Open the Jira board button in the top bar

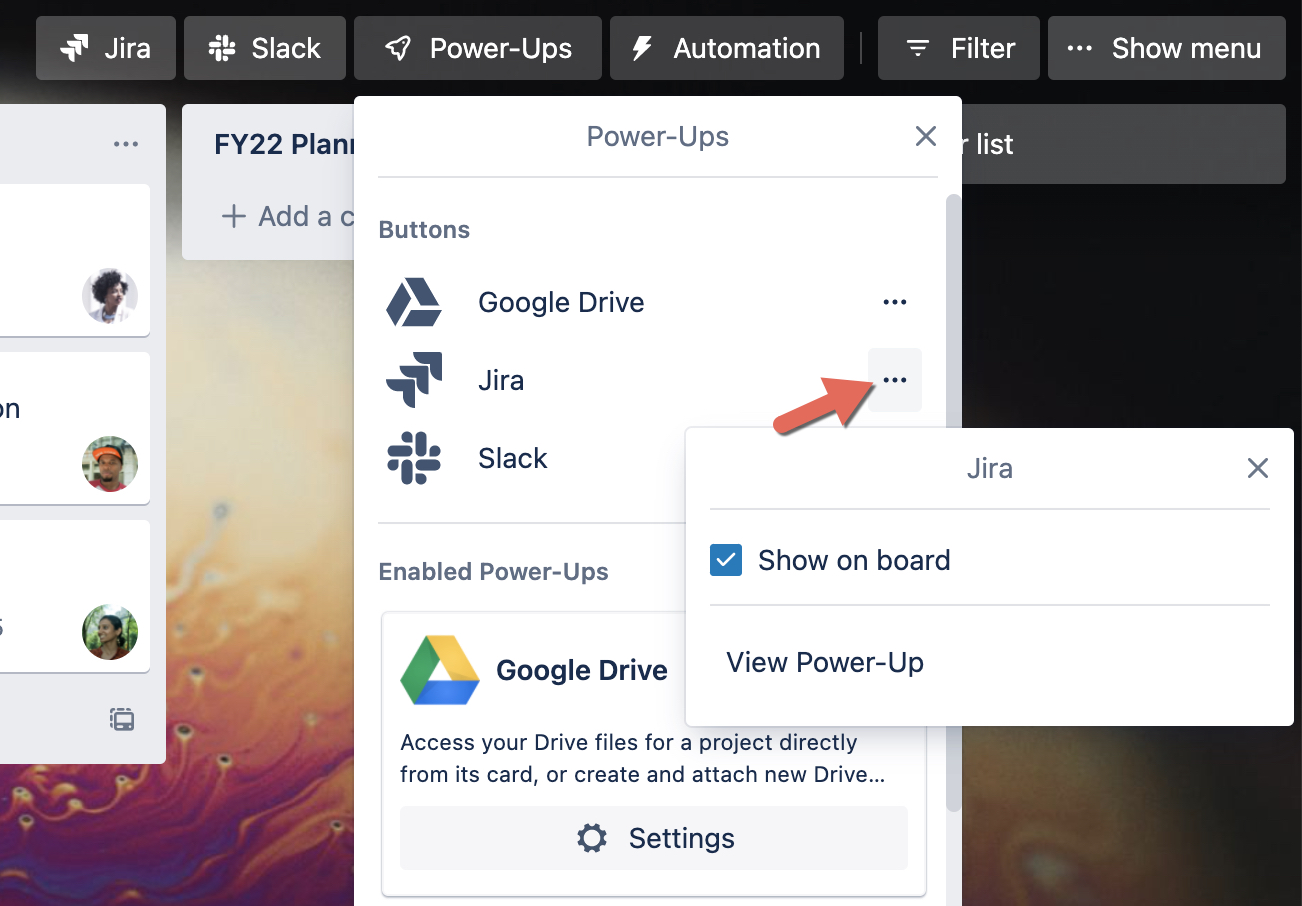106,48
